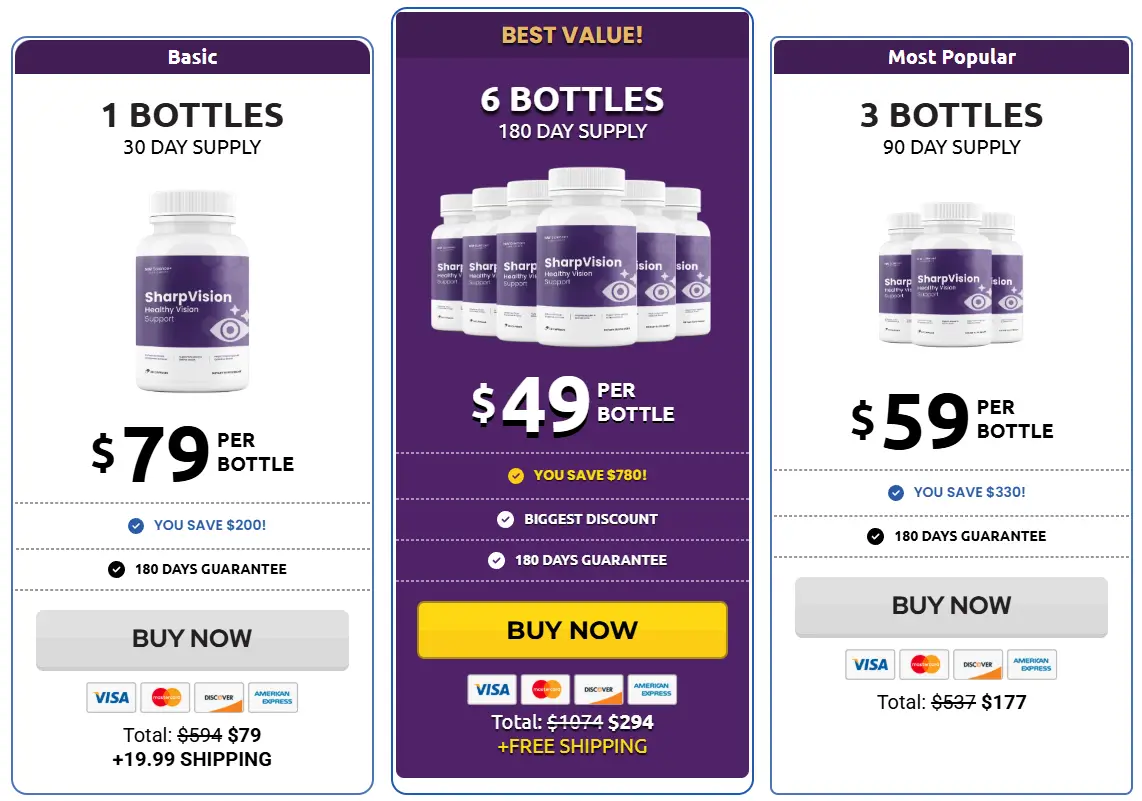The image size is (1142, 801).
Task: Click the Most Popular header label
Action: (951, 57)
